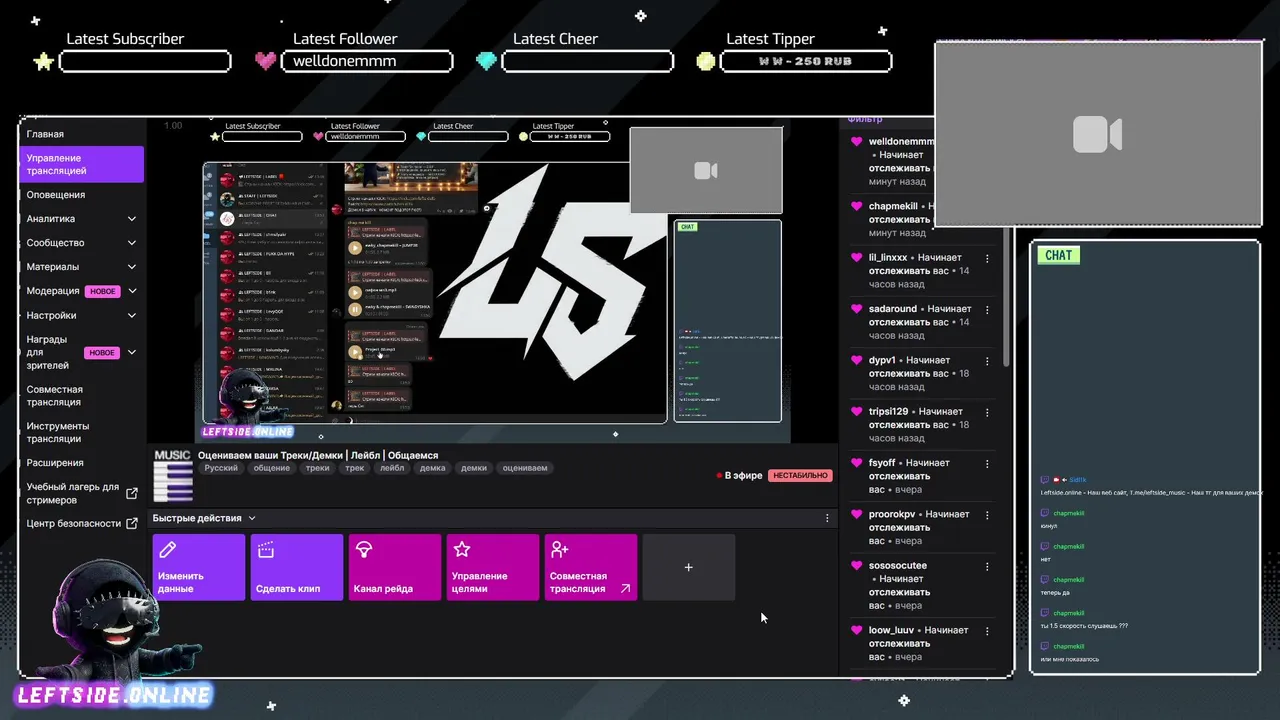Click the plus tile to add quick action

pyautogui.click(x=689, y=567)
